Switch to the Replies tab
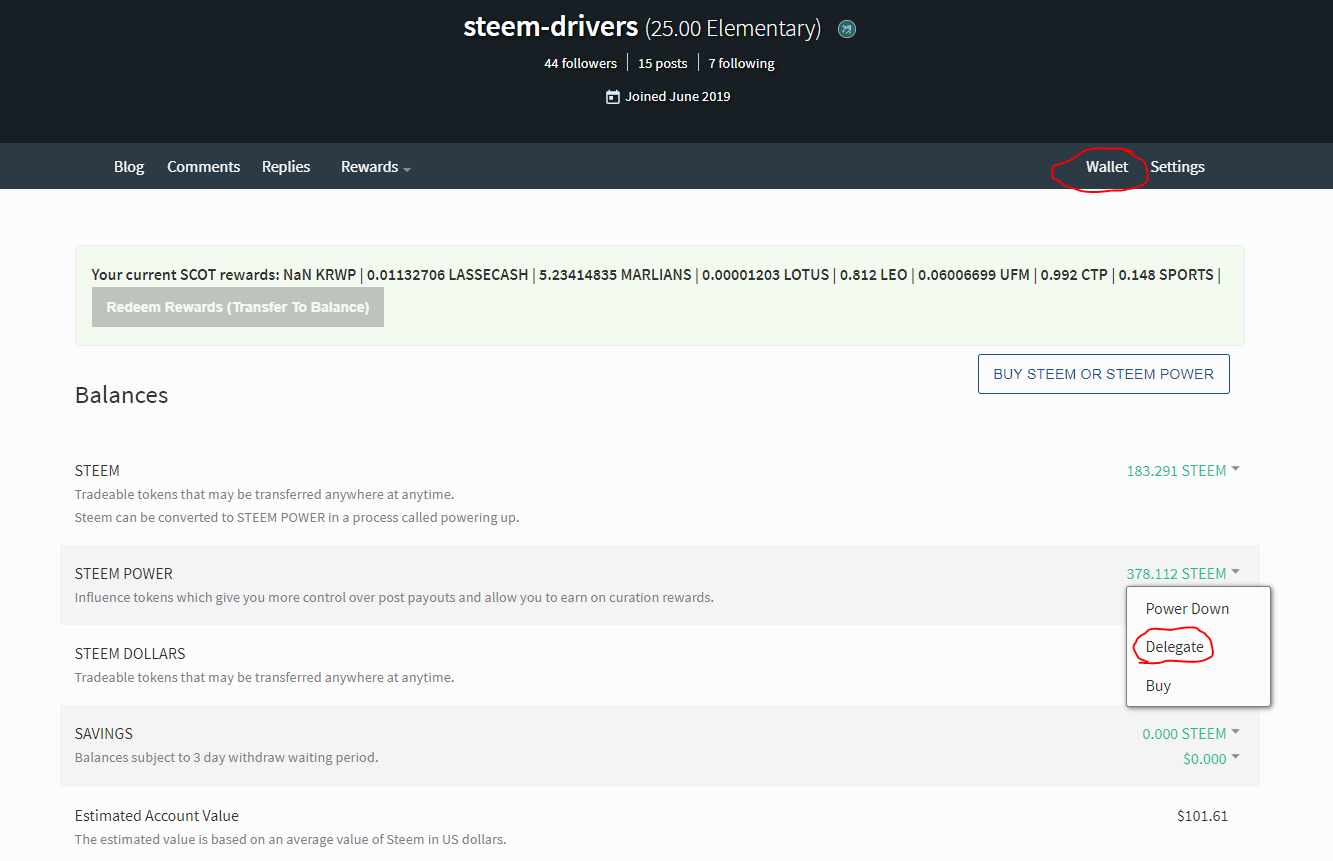Screen dimensions: 1333x861 point(286,167)
